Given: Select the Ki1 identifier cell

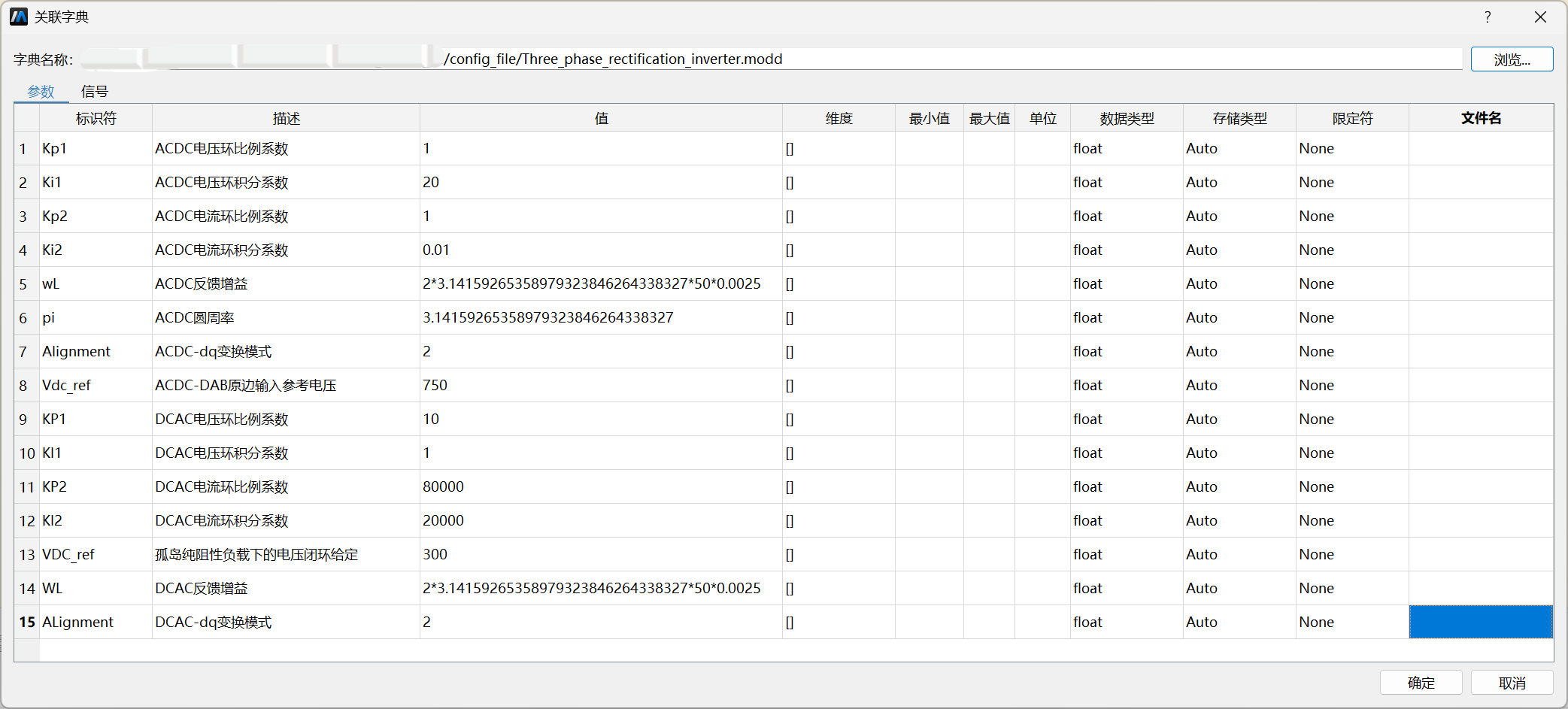Looking at the screenshot, I should pyautogui.click(x=96, y=182).
